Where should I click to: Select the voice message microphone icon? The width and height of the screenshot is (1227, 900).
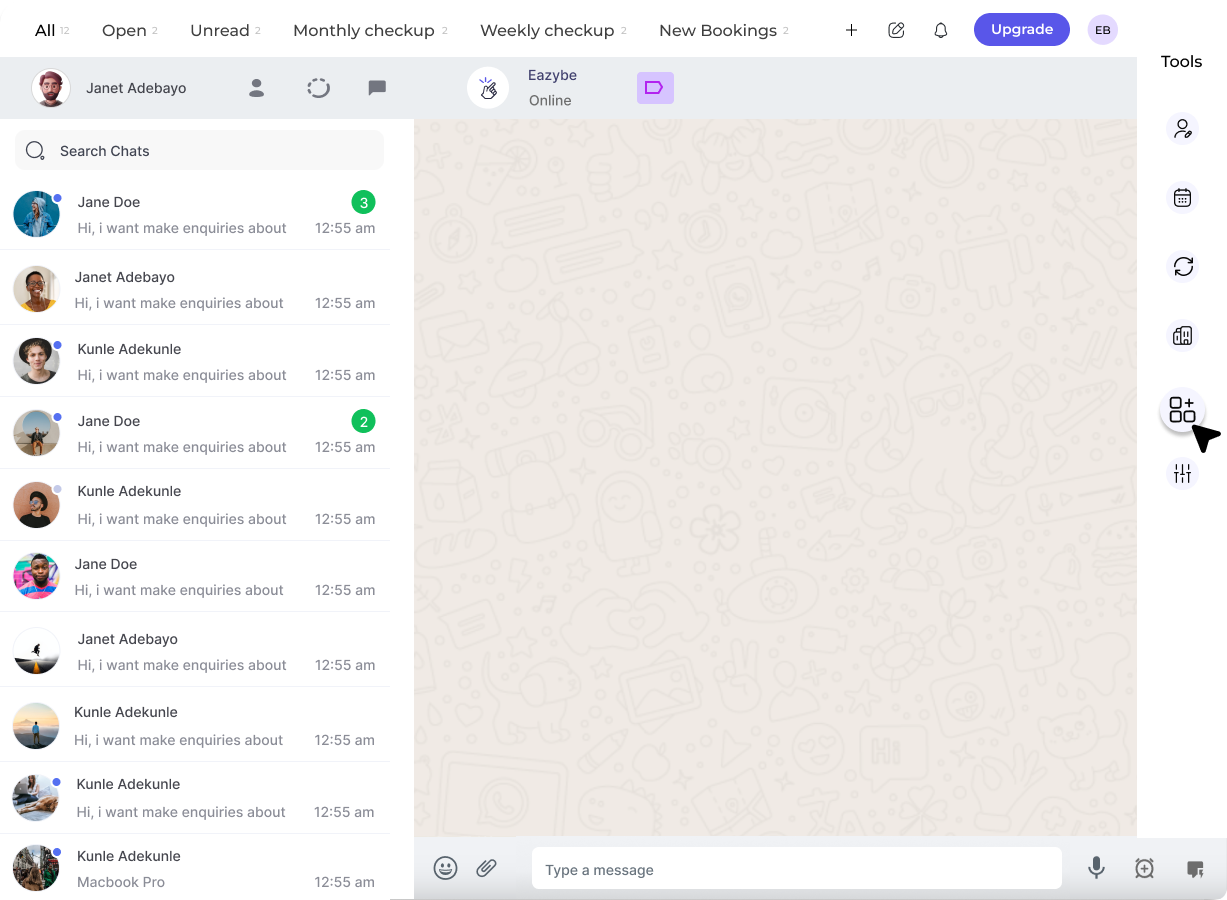(1096, 868)
